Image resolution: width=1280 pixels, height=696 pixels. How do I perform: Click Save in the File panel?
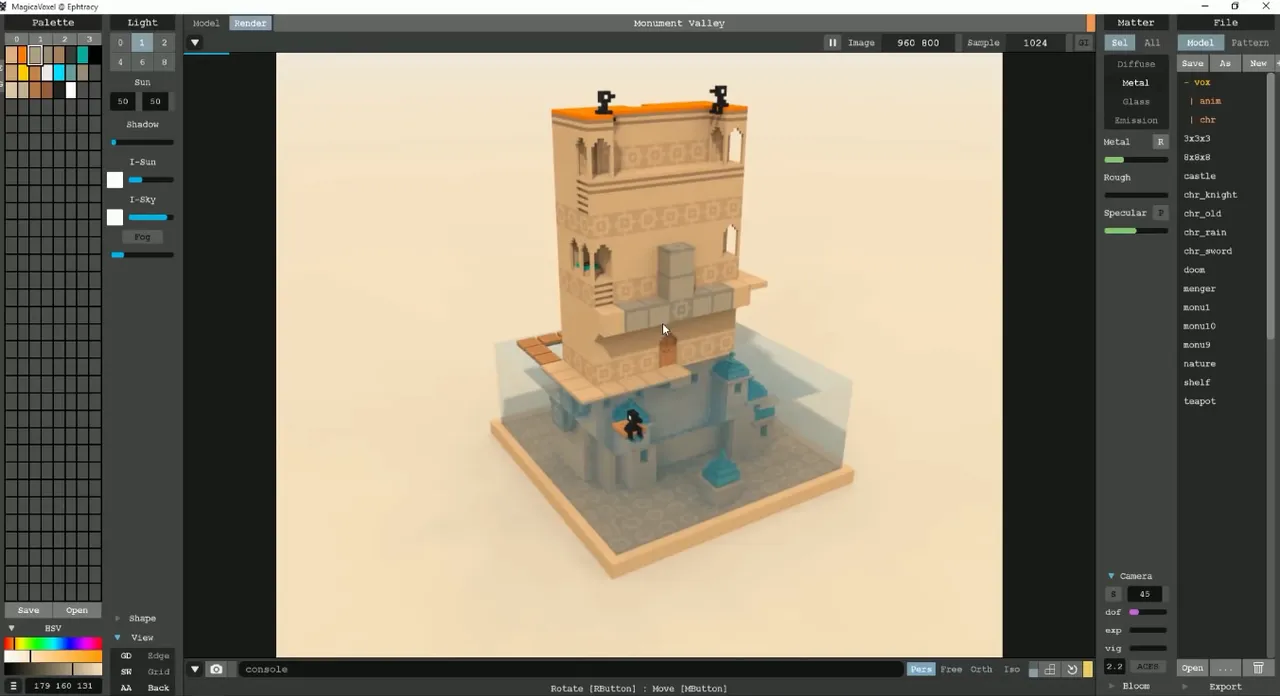[1192, 63]
